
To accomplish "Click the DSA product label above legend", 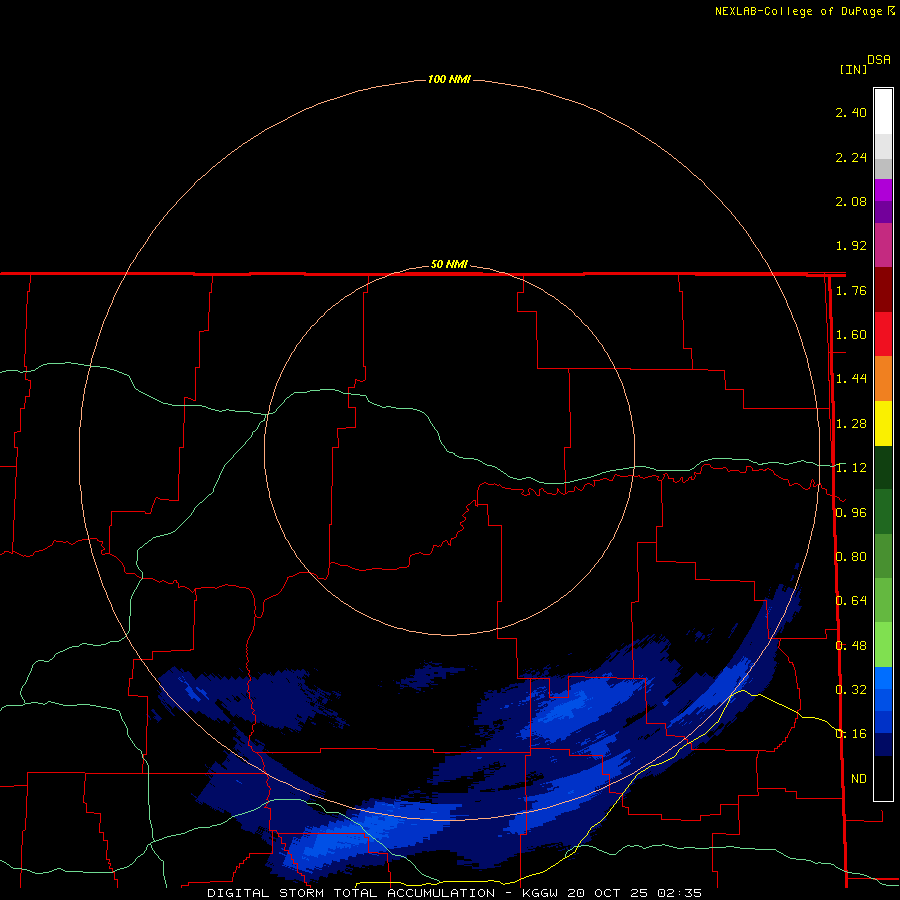I will click(879, 60).
